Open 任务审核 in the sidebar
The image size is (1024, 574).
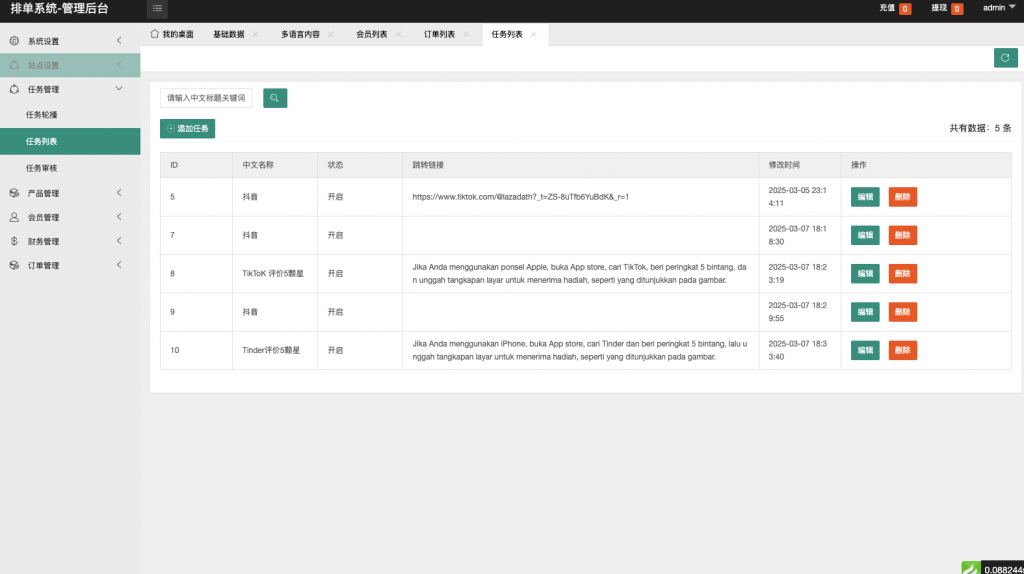pyautogui.click(x=42, y=167)
